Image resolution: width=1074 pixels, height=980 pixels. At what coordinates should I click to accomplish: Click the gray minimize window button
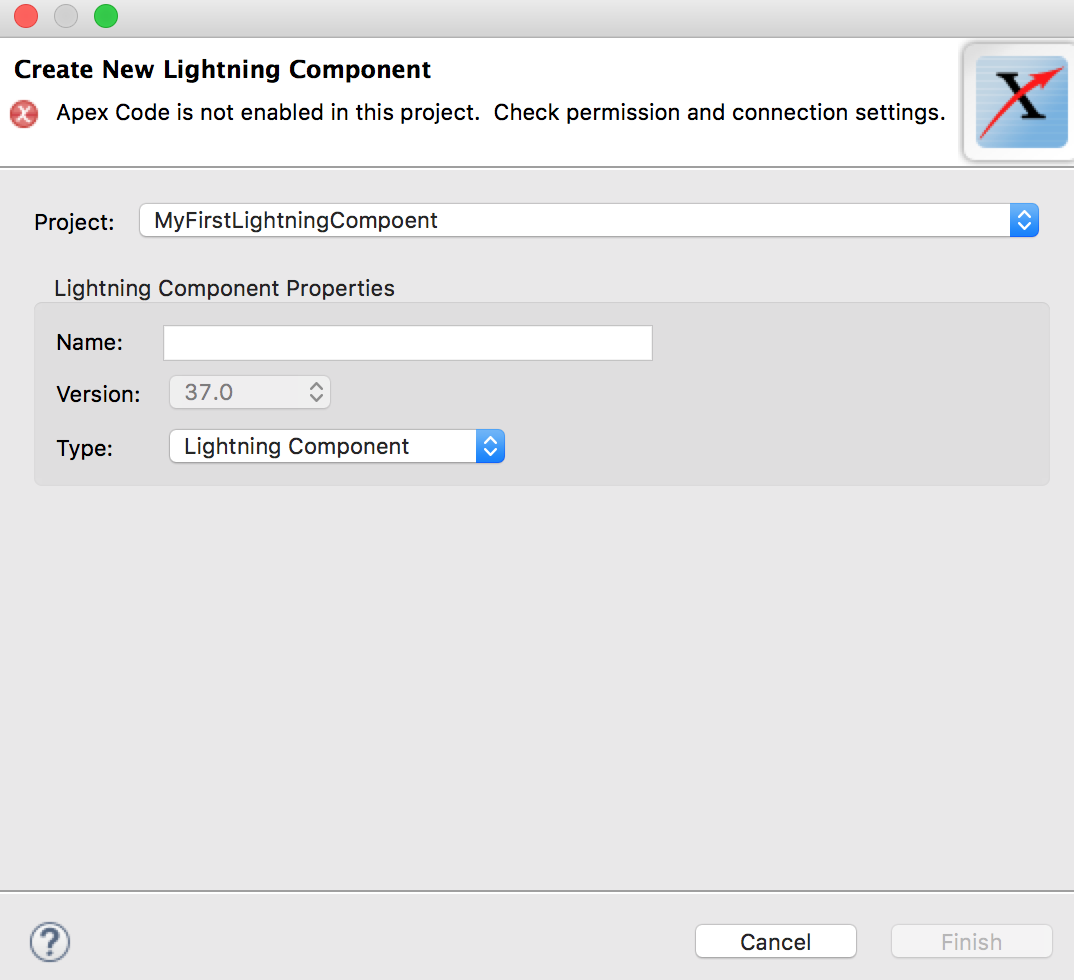pyautogui.click(x=66, y=16)
